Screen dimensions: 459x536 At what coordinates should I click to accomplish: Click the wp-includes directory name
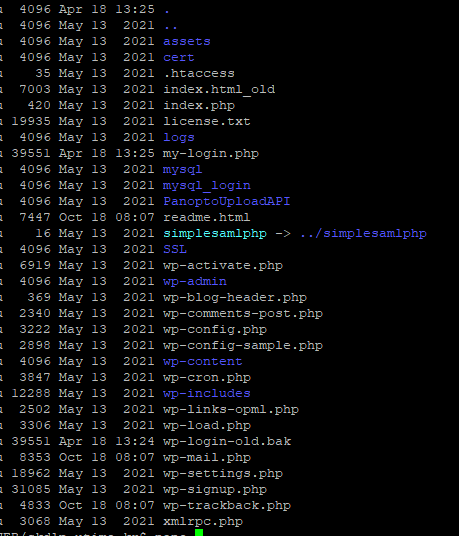coord(207,393)
